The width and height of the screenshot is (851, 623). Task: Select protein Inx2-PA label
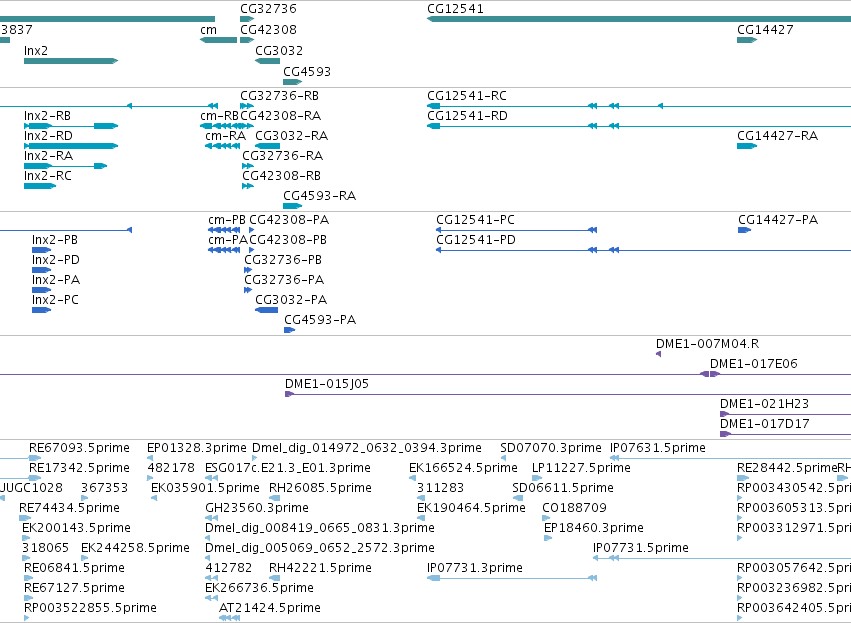tap(56, 281)
